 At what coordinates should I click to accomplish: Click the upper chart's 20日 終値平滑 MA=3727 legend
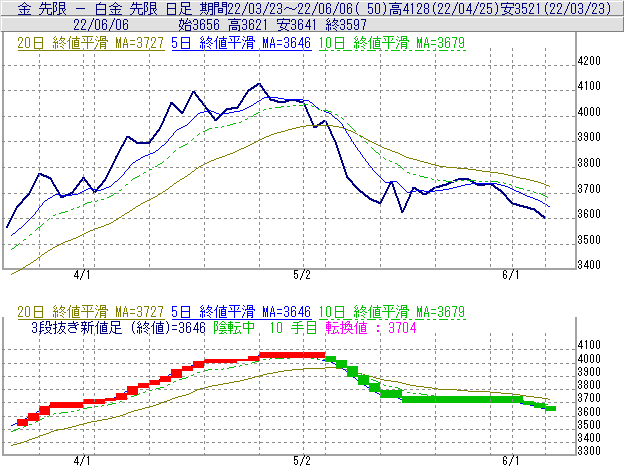[x=91, y=43]
